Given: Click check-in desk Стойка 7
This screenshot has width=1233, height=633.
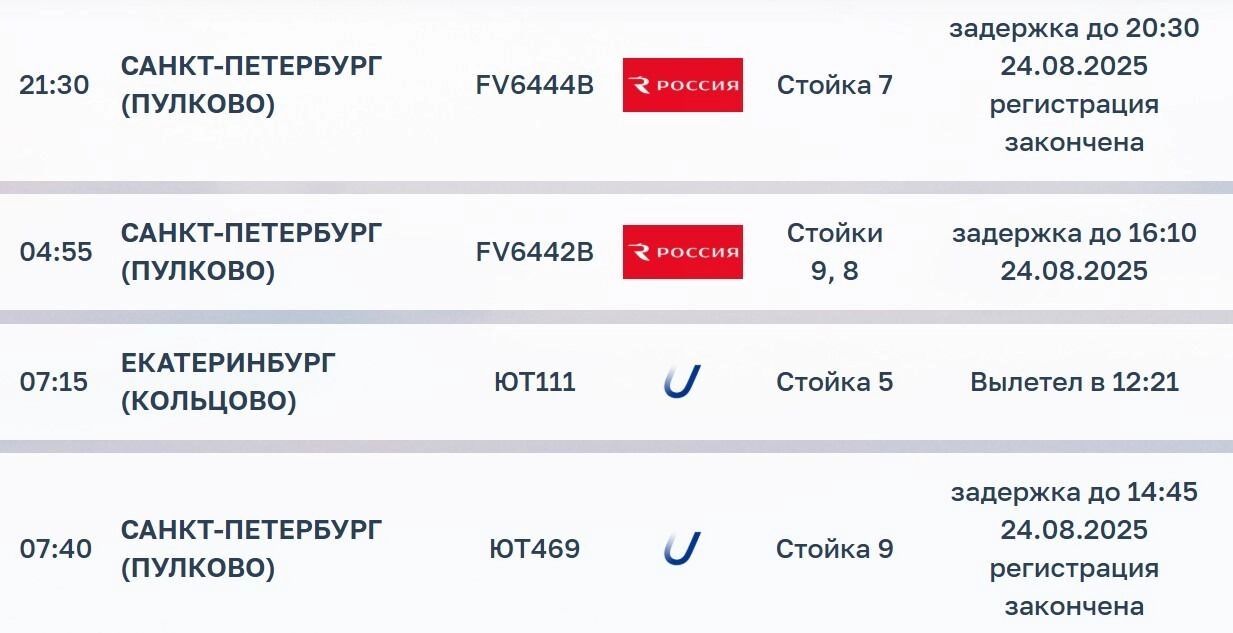Looking at the screenshot, I should pyautogui.click(x=834, y=86).
